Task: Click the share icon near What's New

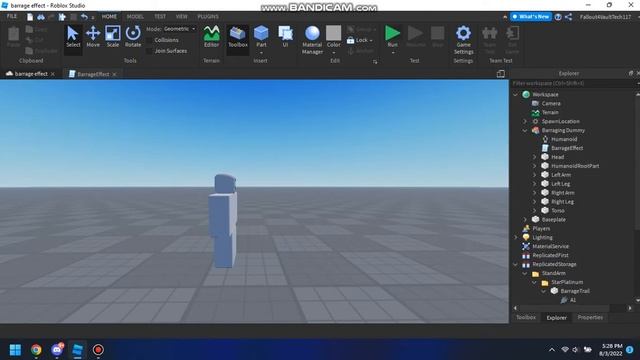Action: pyautogui.click(x=569, y=17)
